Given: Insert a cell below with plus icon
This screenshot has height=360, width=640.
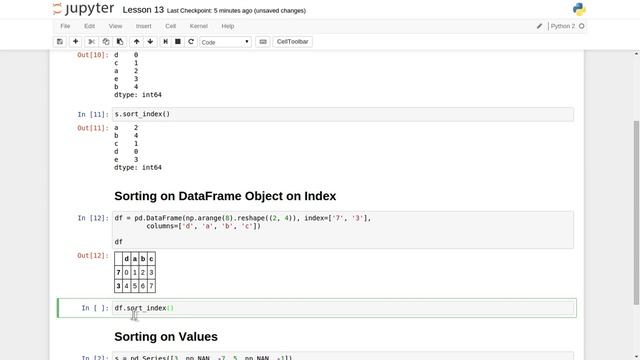Looking at the screenshot, I should click(76, 42).
